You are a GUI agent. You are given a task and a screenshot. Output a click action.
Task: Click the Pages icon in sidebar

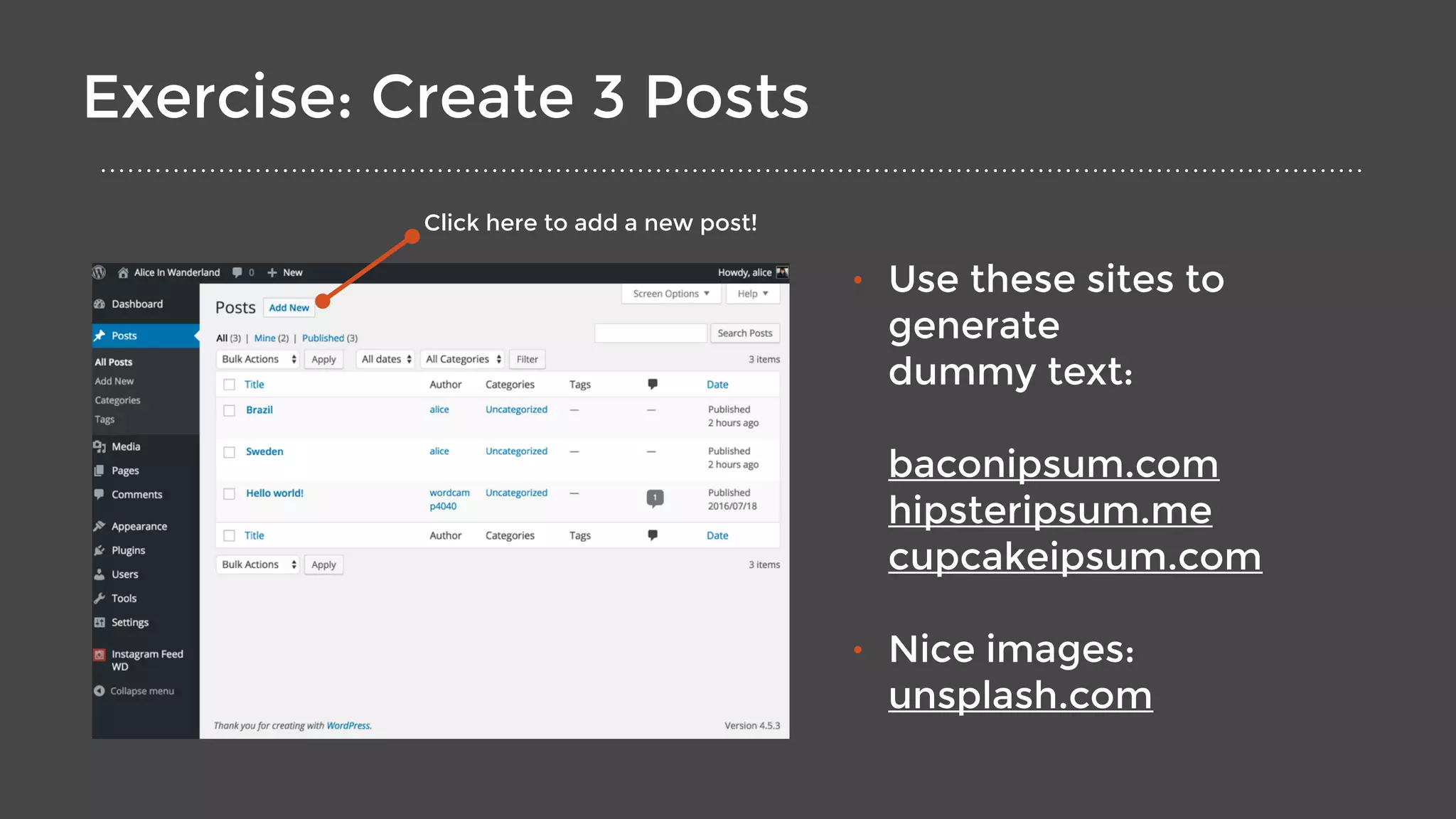pos(100,471)
